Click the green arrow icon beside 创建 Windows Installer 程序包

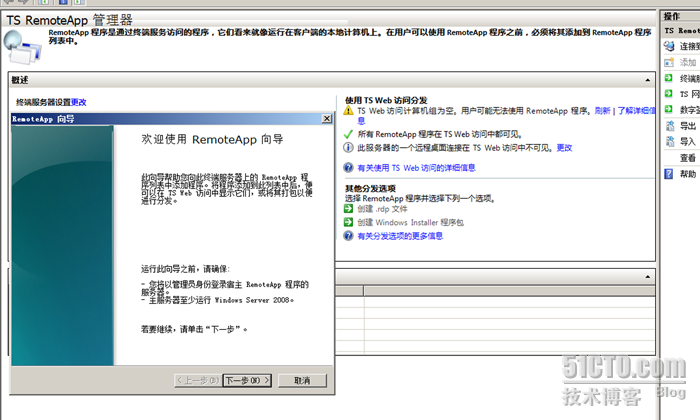[x=348, y=222]
